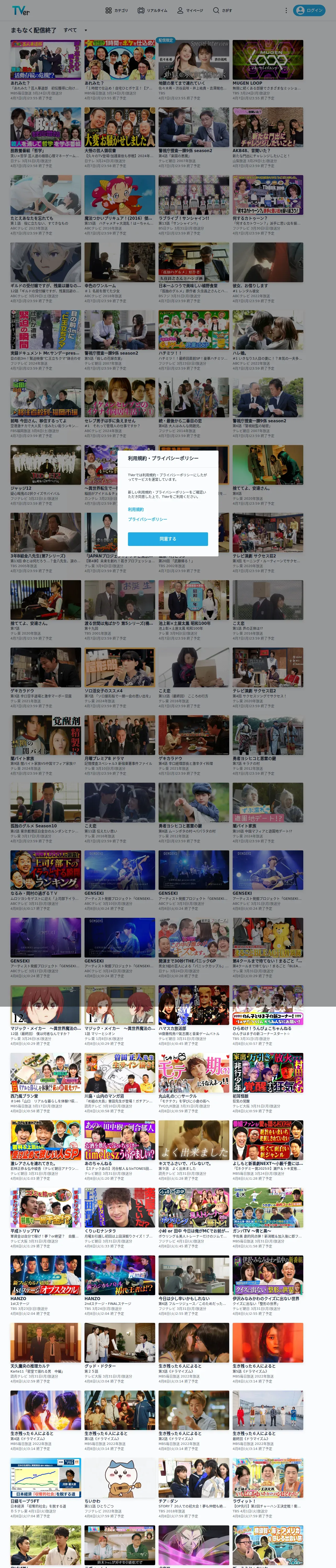Open くりぃむナンタラ thumbnail
This screenshot has height=1568, width=336.
(x=120, y=1208)
